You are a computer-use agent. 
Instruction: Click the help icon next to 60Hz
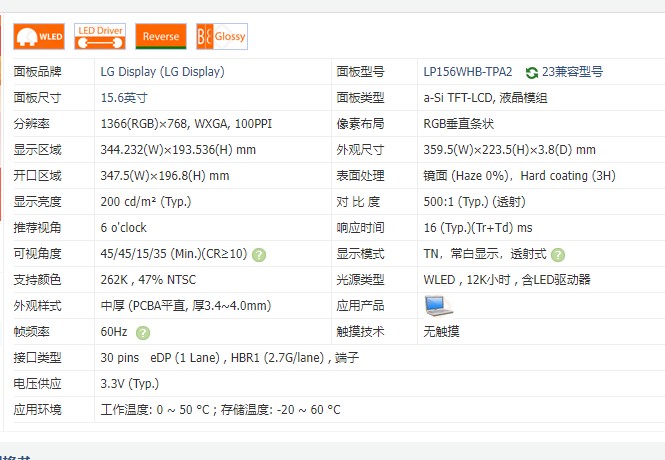(x=143, y=333)
